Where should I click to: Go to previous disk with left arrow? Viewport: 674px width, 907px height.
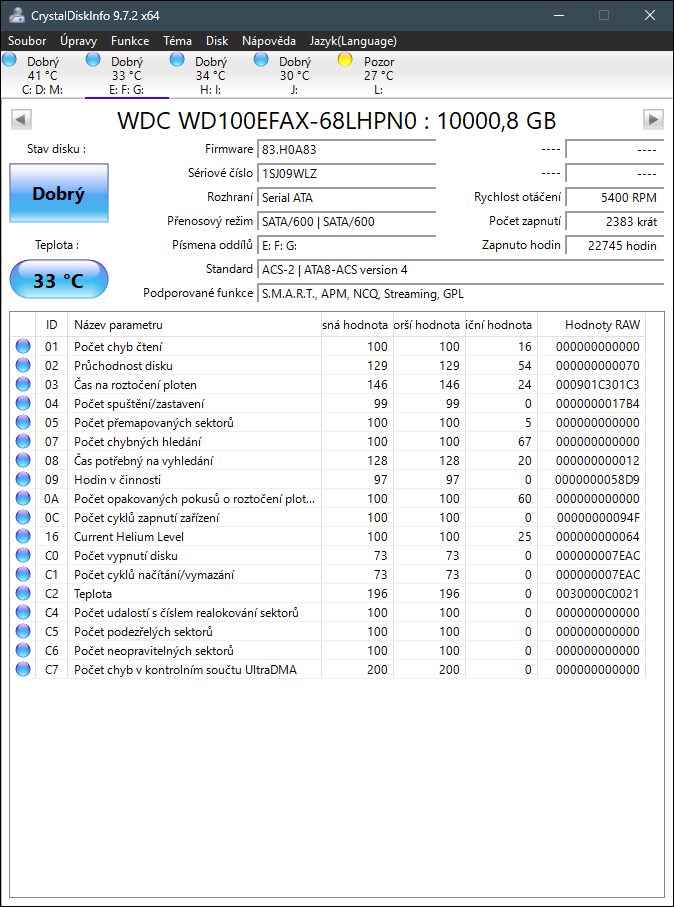(21, 120)
